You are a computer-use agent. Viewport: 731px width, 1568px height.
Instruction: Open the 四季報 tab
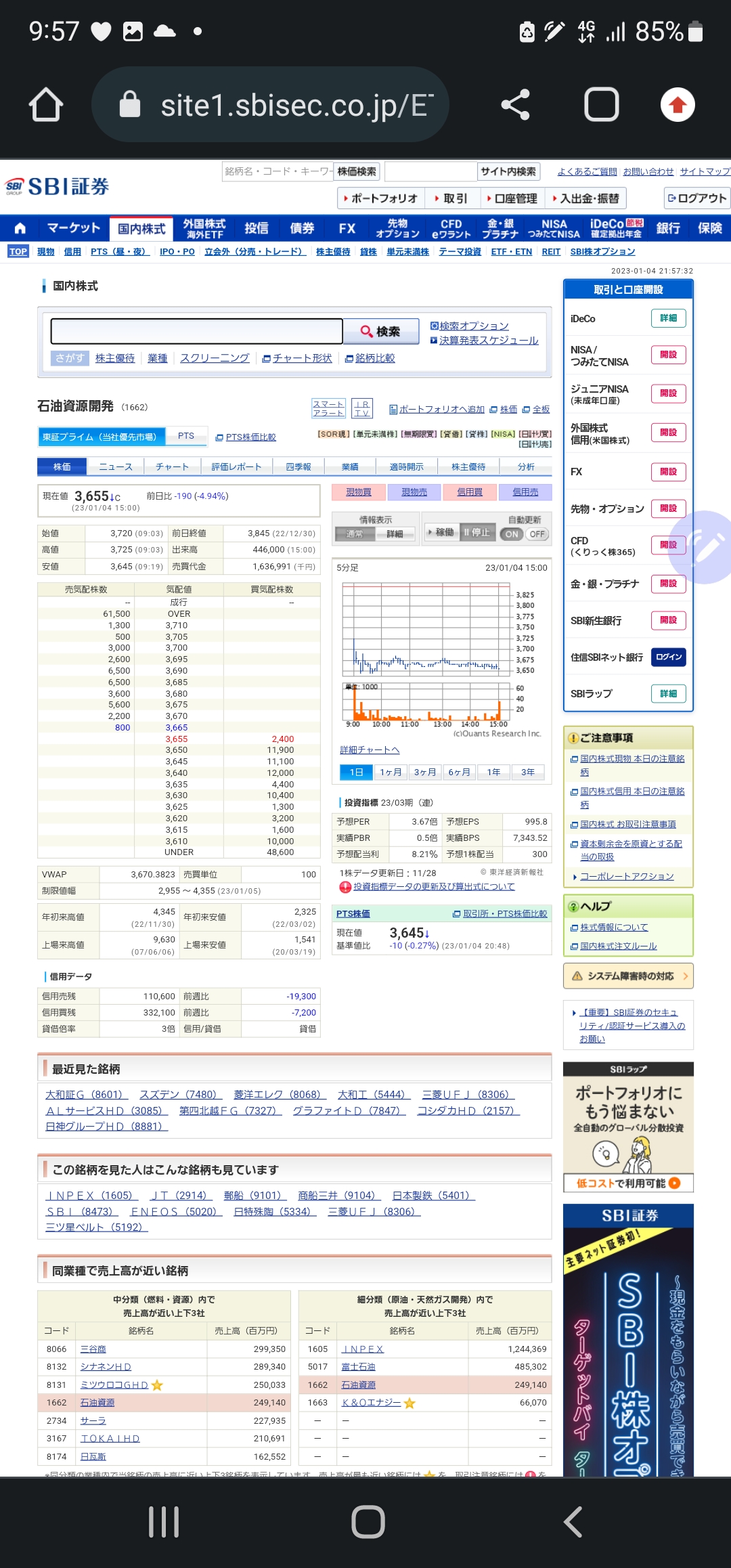[298, 467]
